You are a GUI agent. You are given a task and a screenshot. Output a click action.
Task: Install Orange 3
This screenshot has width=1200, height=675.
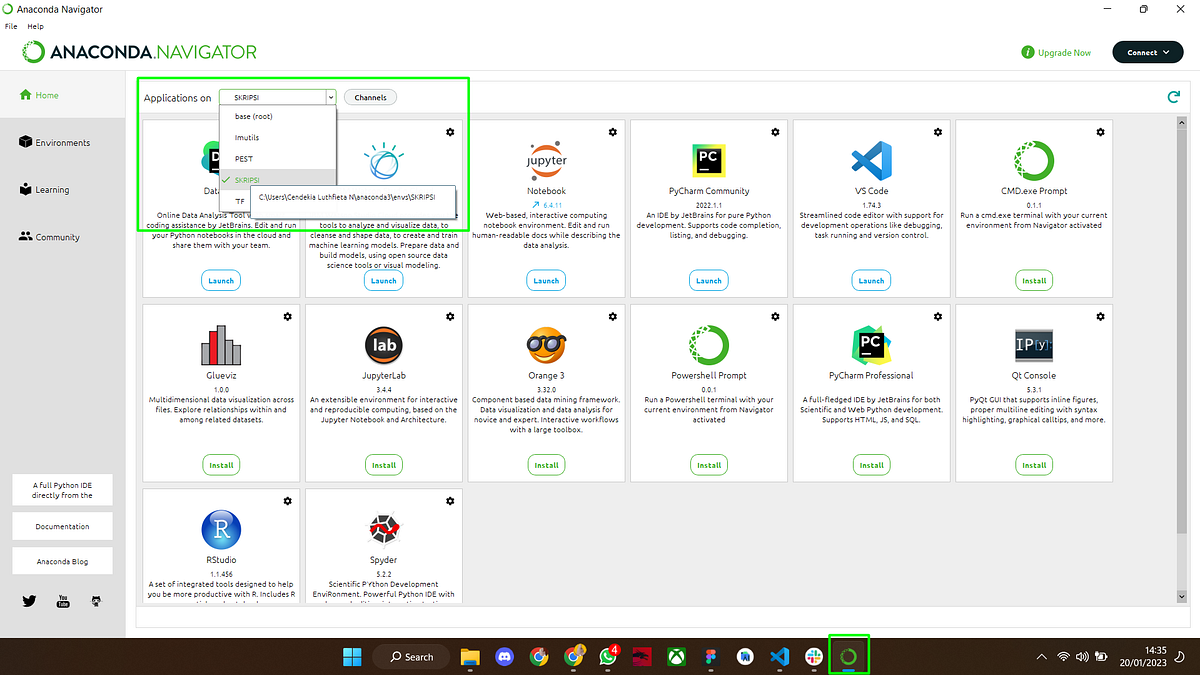546,465
